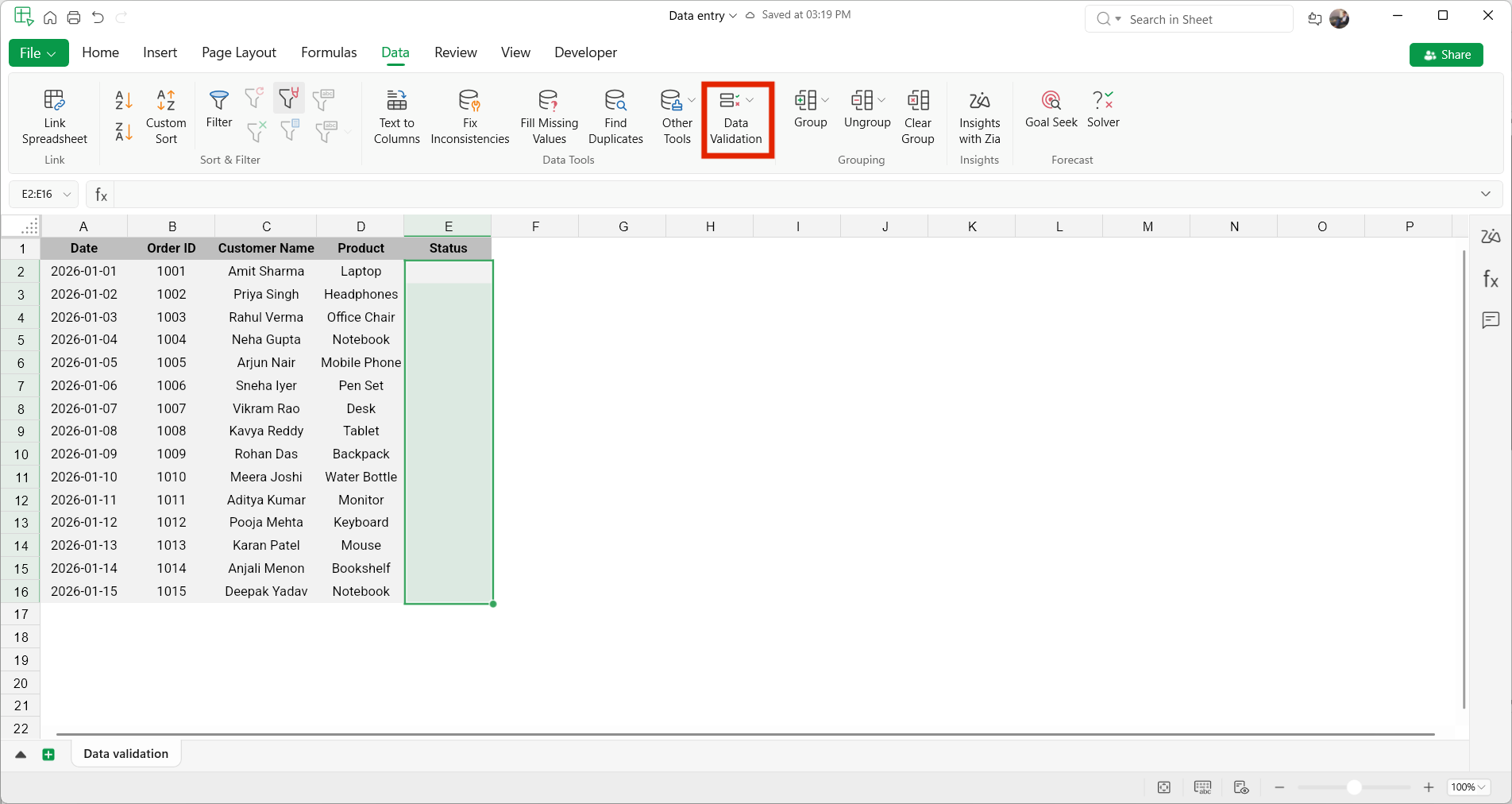Toggle the functions panel in right sidebar
The width and height of the screenshot is (1512, 804).
(x=1491, y=279)
